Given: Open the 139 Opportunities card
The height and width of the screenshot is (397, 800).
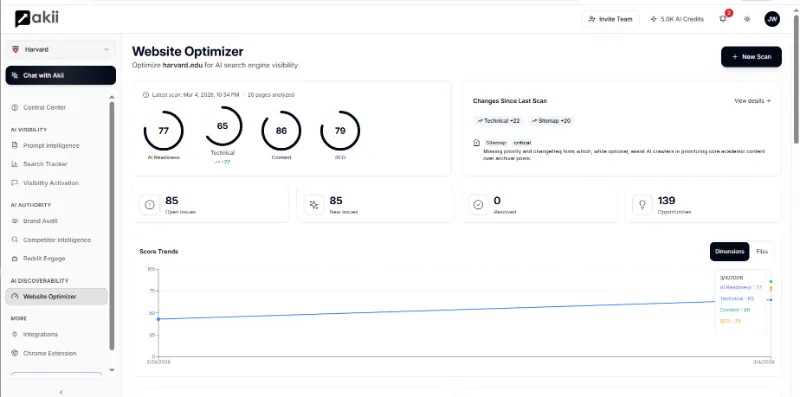Looking at the screenshot, I should pyautogui.click(x=703, y=205).
